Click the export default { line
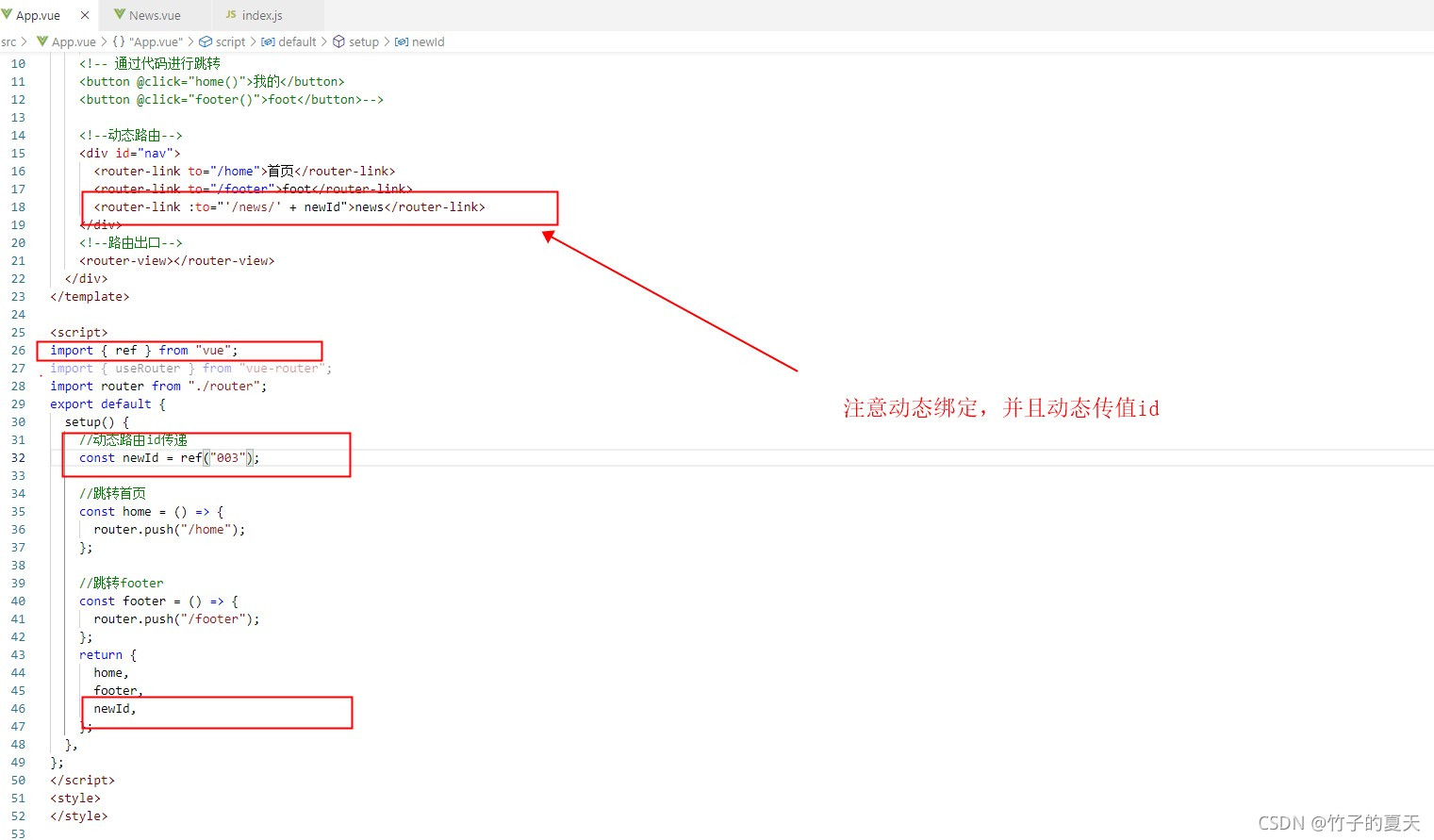 pyautogui.click(x=107, y=404)
